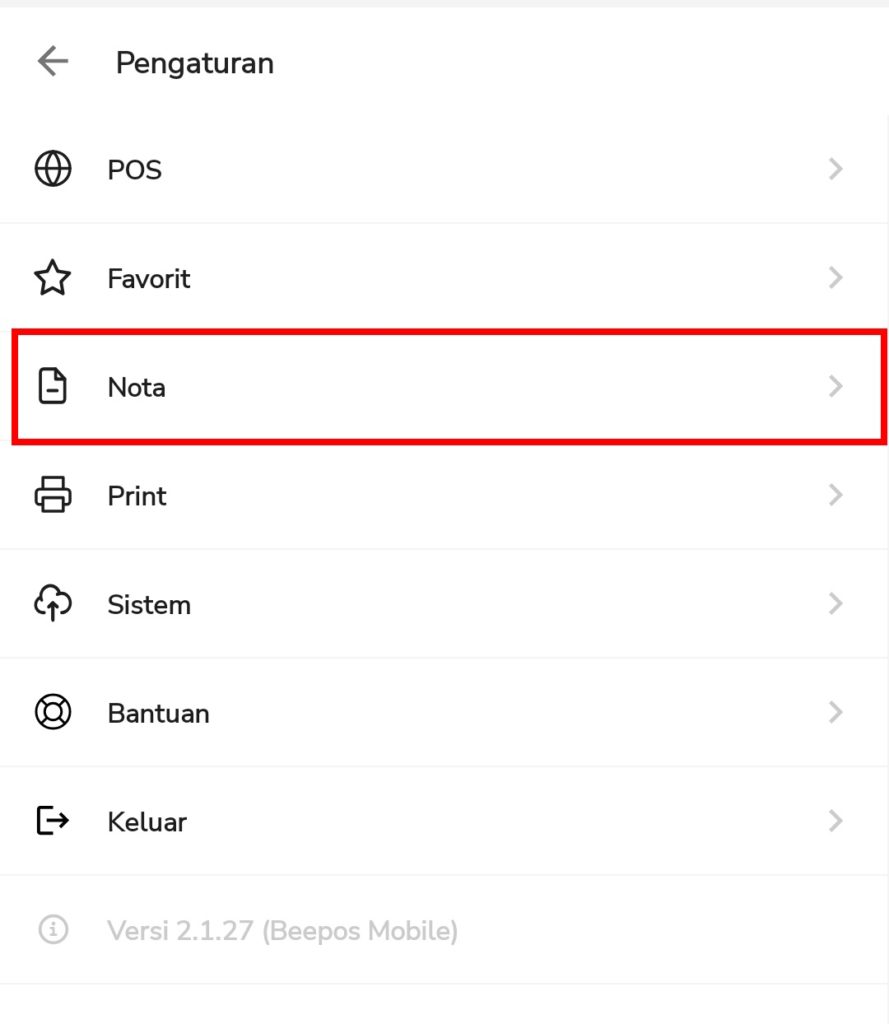889x1024 pixels.
Task: Tap the printer icon next to Print
Action: tap(50, 495)
